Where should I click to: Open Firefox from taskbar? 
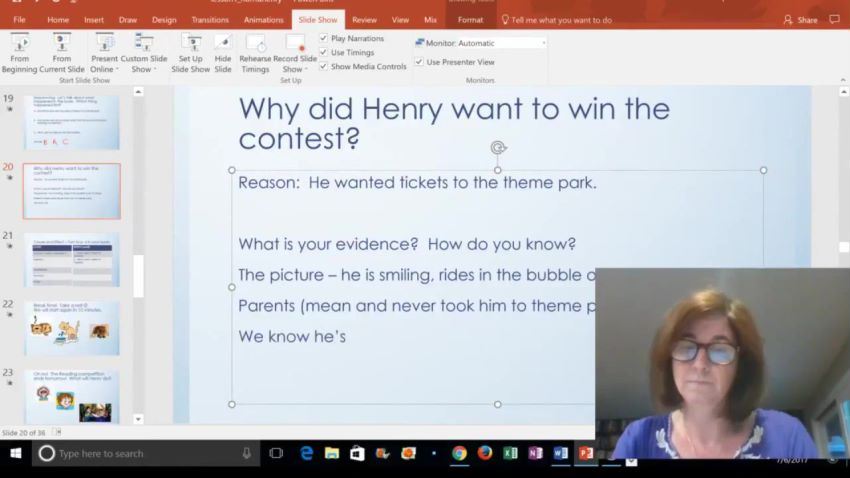(x=485, y=453)
